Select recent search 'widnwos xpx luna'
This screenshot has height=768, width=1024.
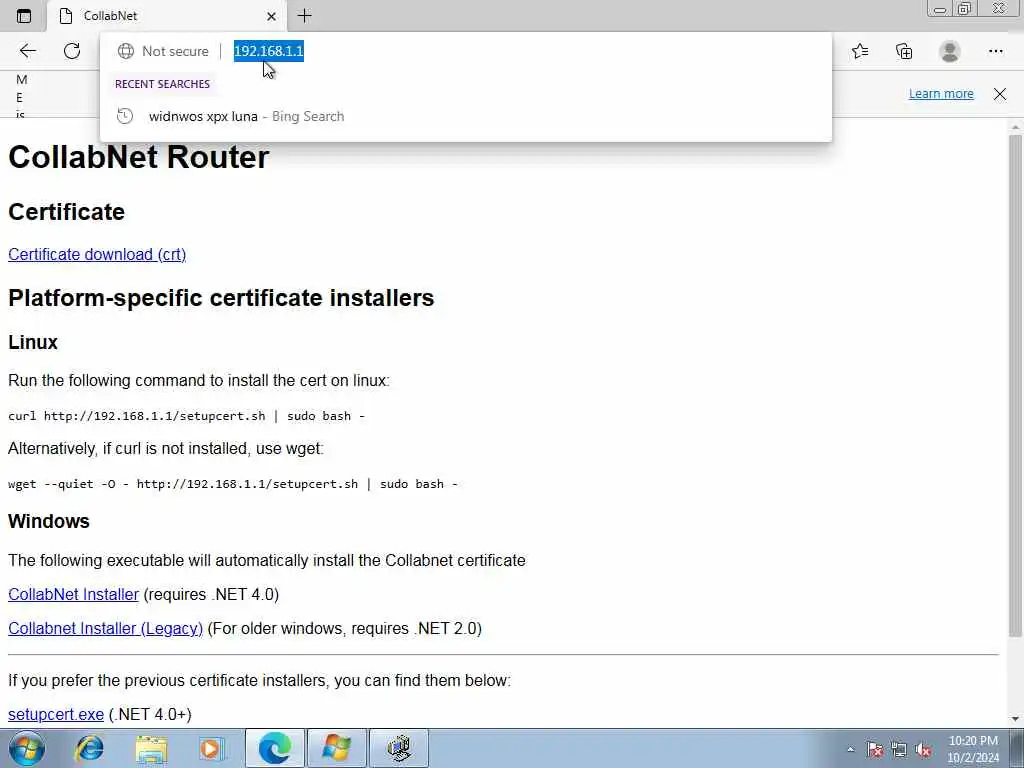(466, 116)
